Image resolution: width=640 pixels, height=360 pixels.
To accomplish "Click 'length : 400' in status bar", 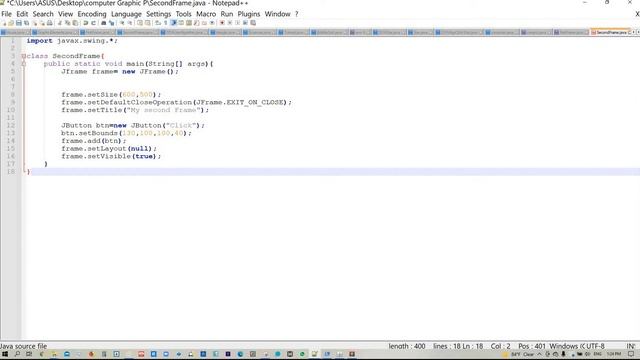I will coord(407,346).
